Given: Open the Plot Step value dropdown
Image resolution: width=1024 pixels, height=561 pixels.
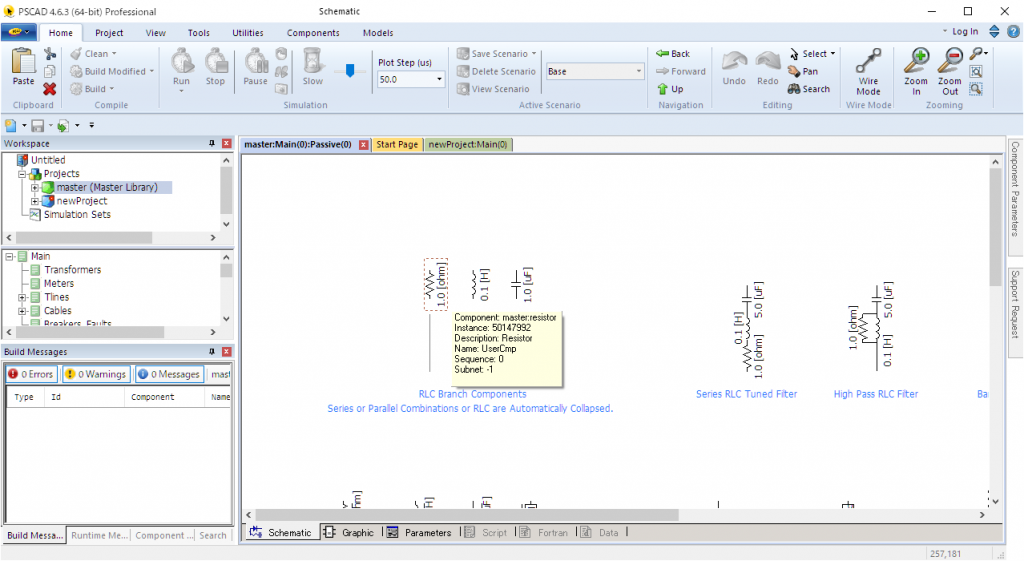Looking at the screenshot, I should [439, 79].
